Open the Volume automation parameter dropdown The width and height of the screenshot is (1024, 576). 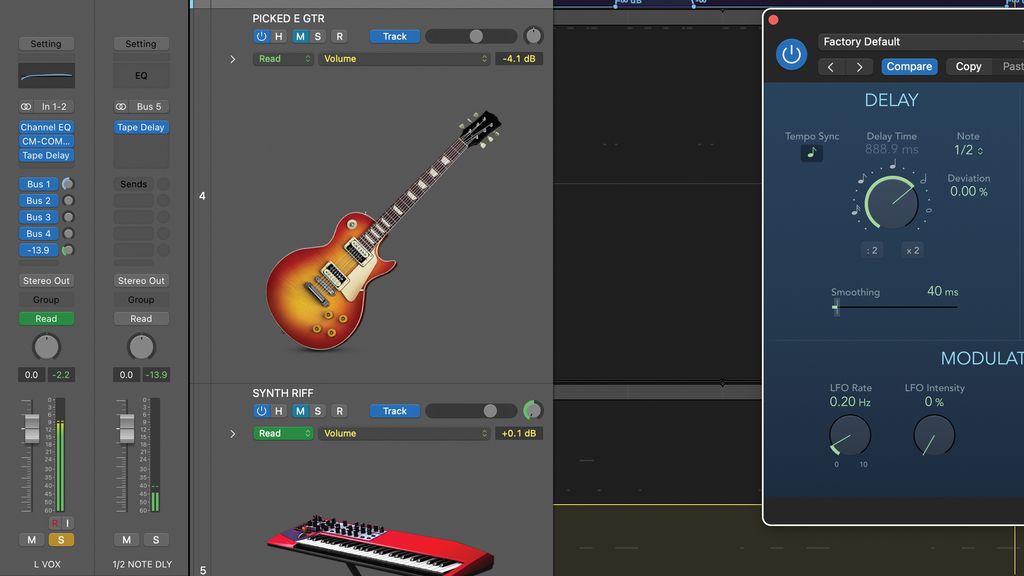[x=405, y=58]
